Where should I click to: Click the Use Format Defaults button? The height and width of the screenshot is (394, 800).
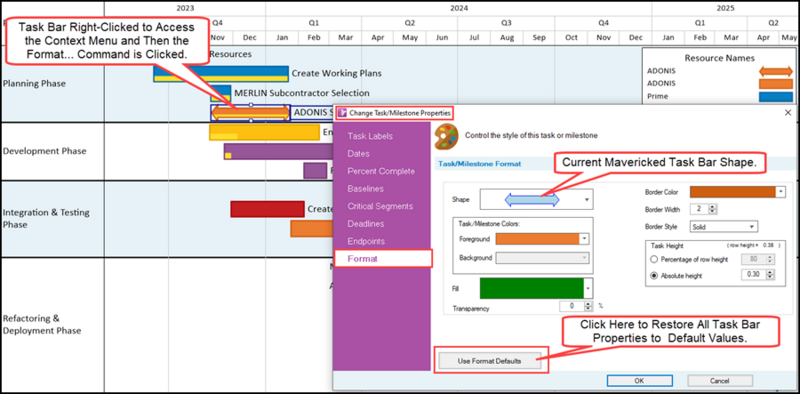tap(489, 361)
